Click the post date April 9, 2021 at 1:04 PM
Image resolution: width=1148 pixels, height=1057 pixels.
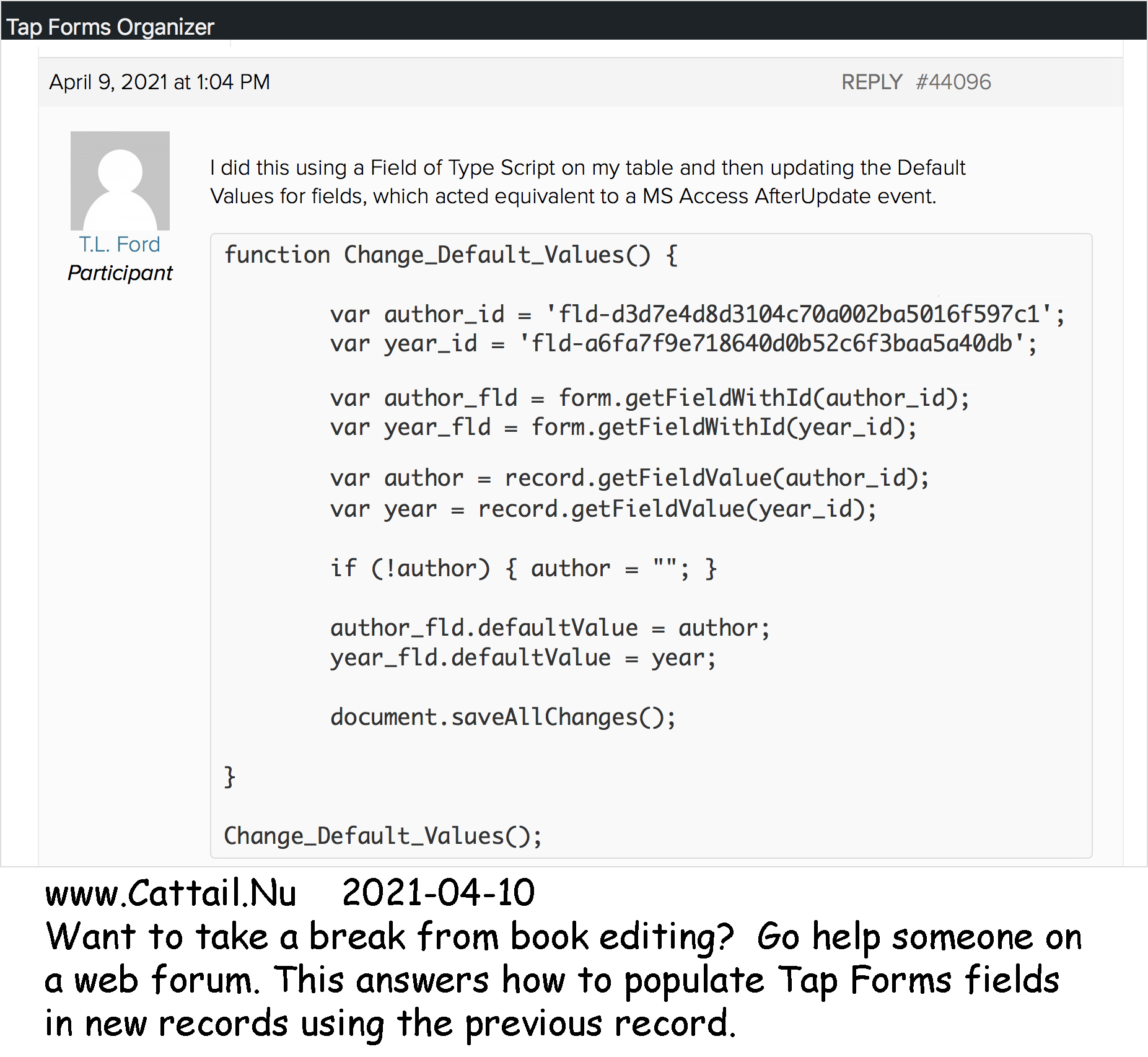(160, 82)
